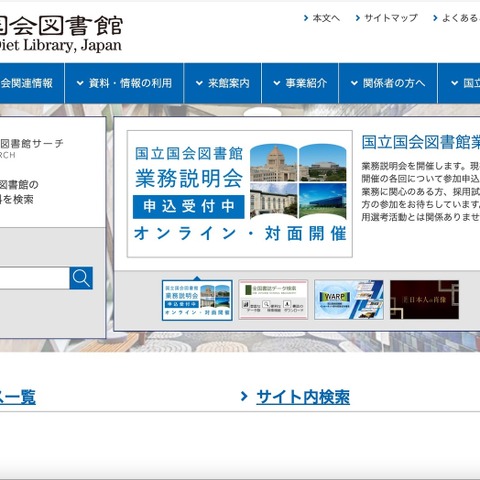Click the arrow icon before サイト内検索
The image size is (480, 480).
(x=244, y=396)
